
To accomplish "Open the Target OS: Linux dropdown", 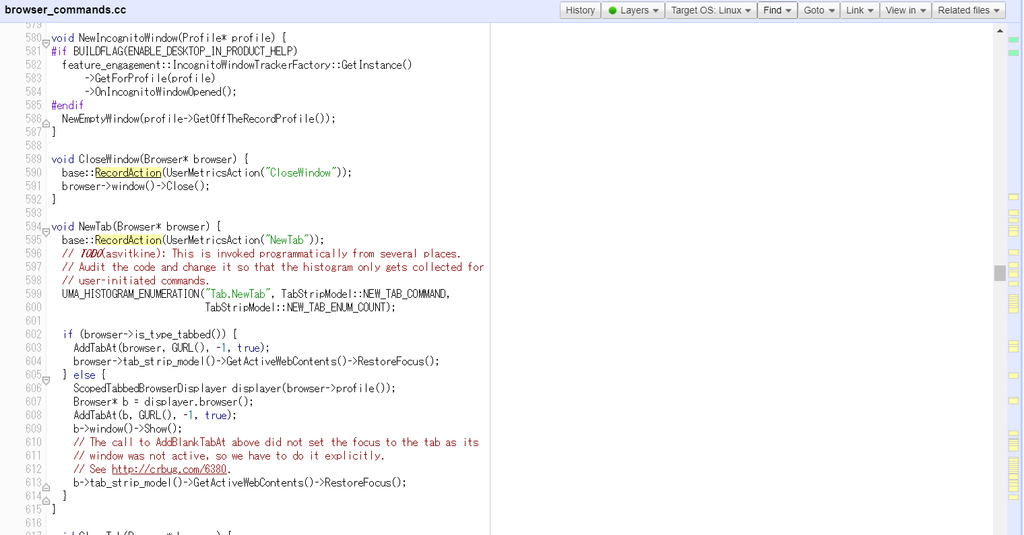I will pos(711,10).
